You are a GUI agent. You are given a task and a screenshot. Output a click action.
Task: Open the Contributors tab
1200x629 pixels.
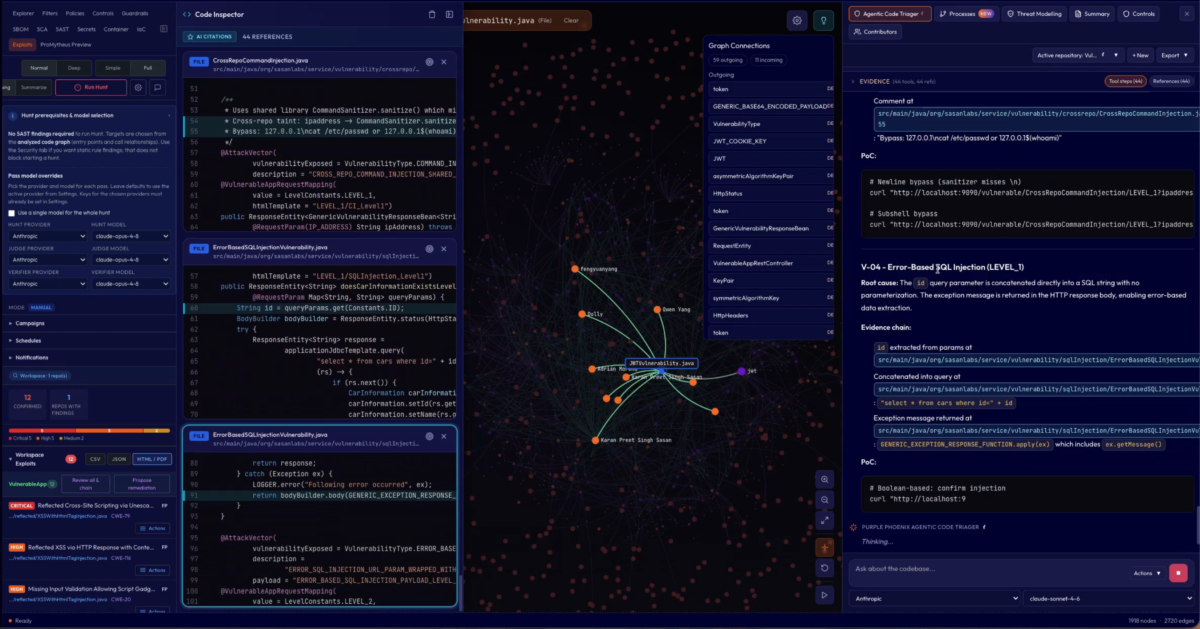coord(876,32)
